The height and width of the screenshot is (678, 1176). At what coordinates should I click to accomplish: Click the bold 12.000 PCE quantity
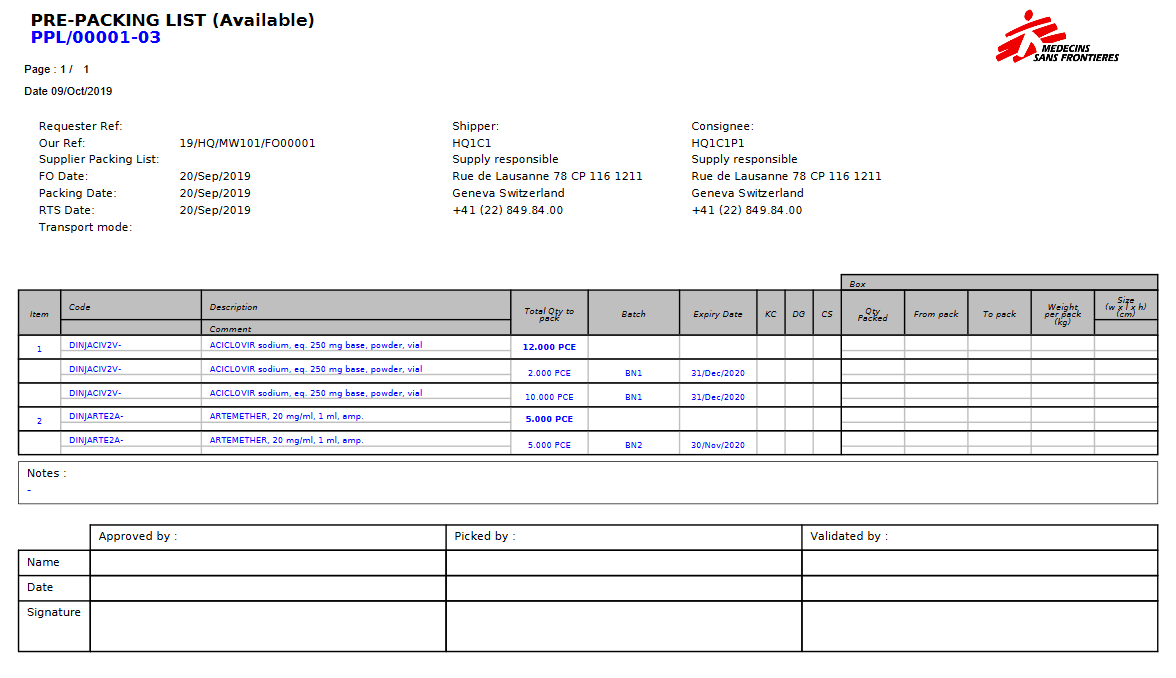click(x=549, y=347)
